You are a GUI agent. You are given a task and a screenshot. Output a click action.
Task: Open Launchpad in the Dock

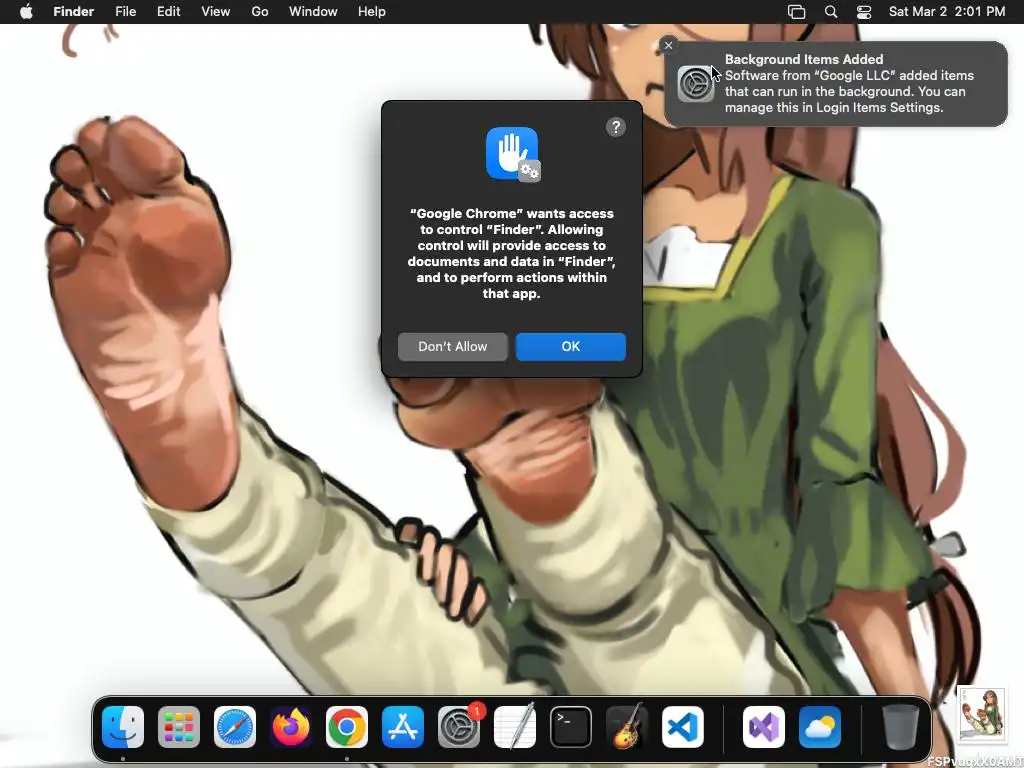pyautogui.click(x=179, y=727)
